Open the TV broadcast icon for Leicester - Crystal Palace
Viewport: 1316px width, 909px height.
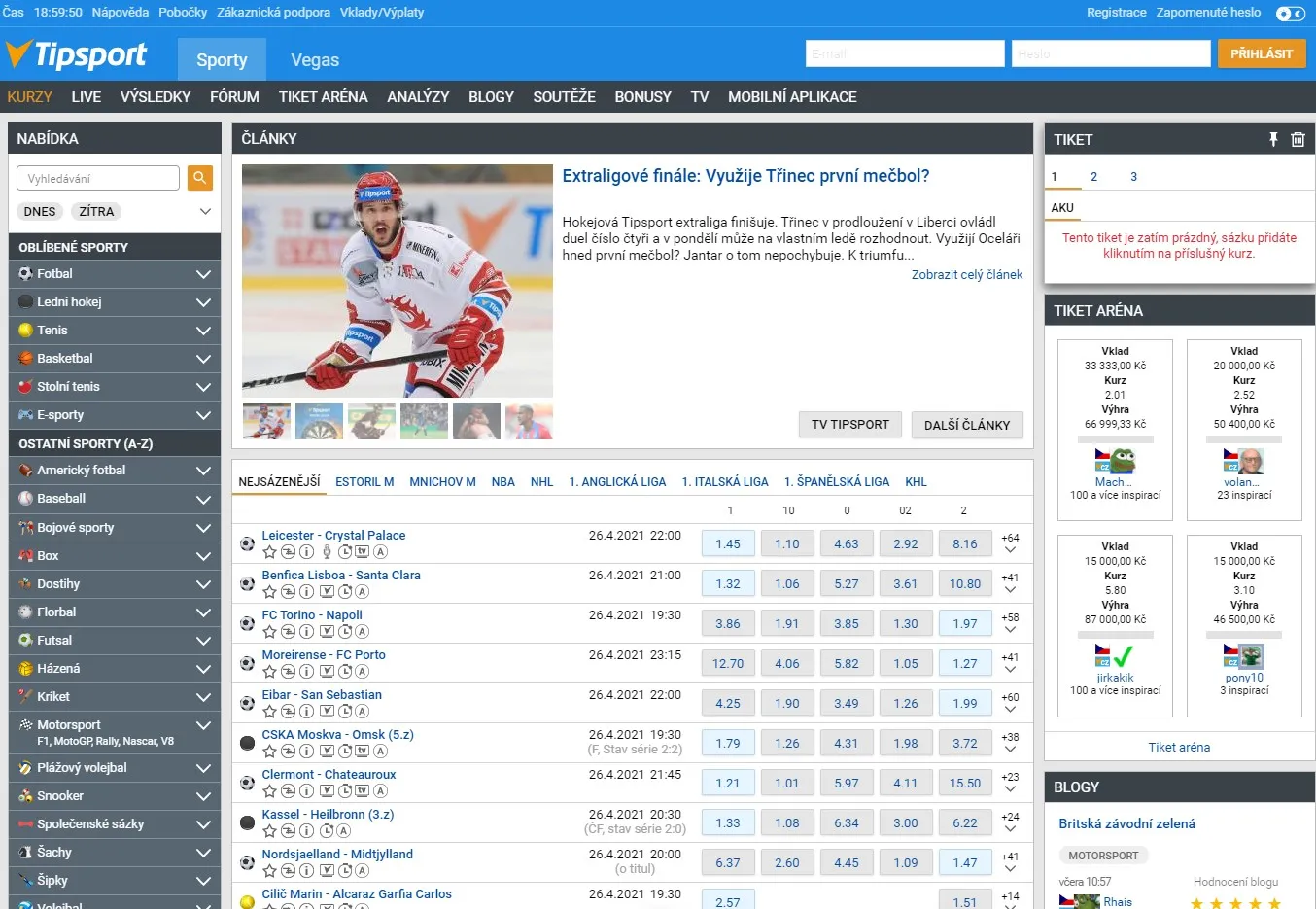tap(363, 552)
